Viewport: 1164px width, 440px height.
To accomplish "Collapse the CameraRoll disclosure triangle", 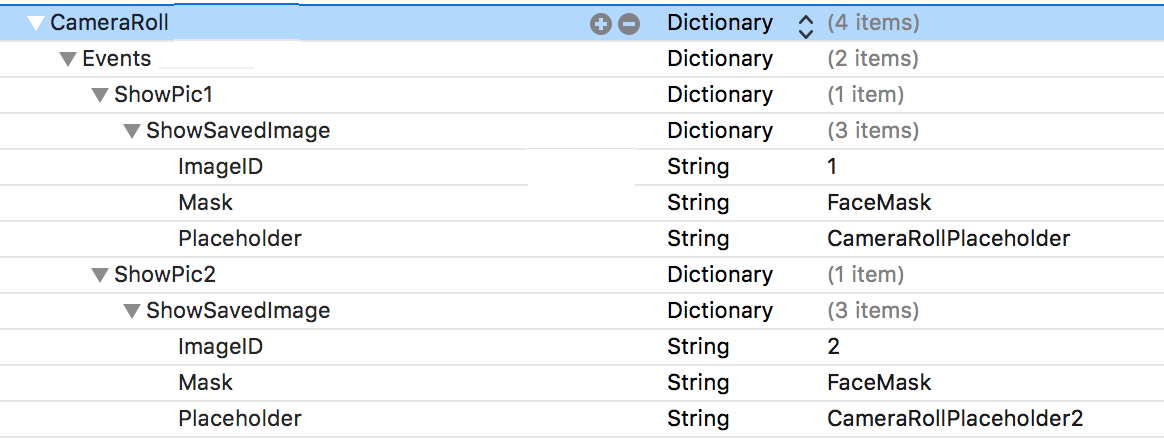I will (x=36, y=23).
